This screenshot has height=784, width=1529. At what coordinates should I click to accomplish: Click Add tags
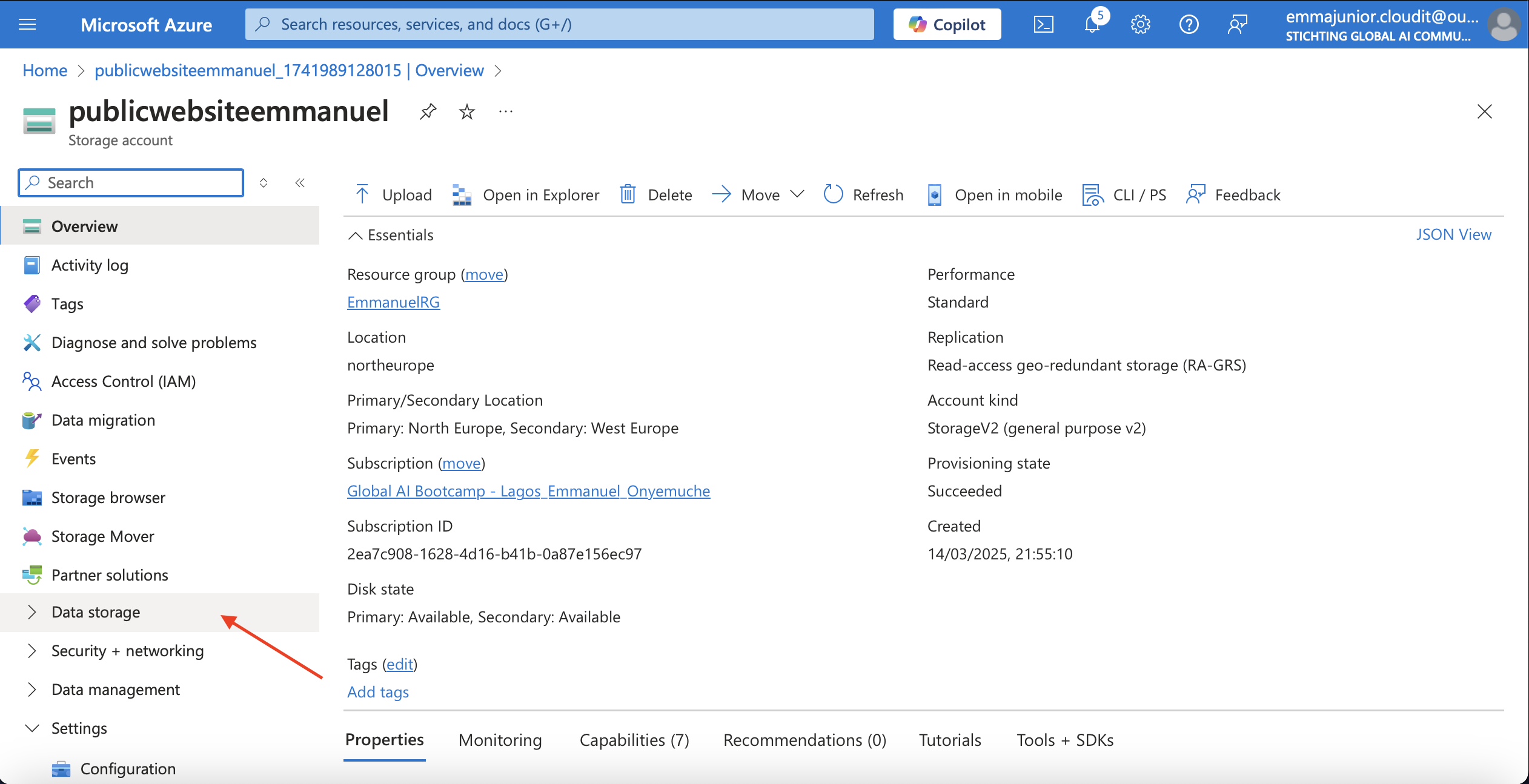(x=378, y=692)
